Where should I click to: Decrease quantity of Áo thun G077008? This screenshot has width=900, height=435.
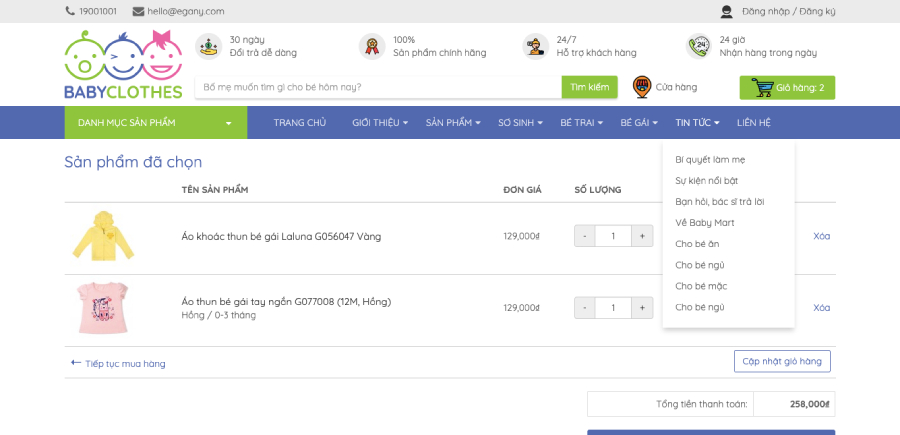(584, 308)
